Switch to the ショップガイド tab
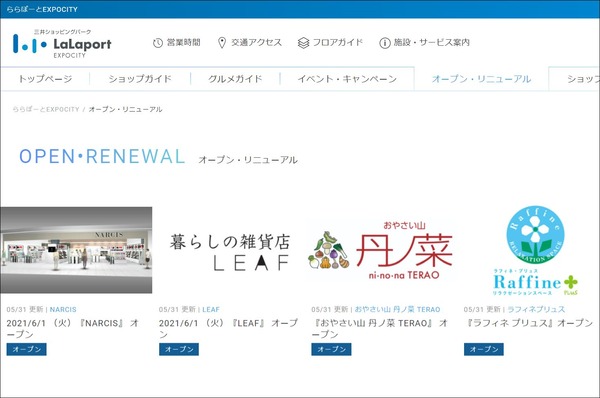 [140, 79]
